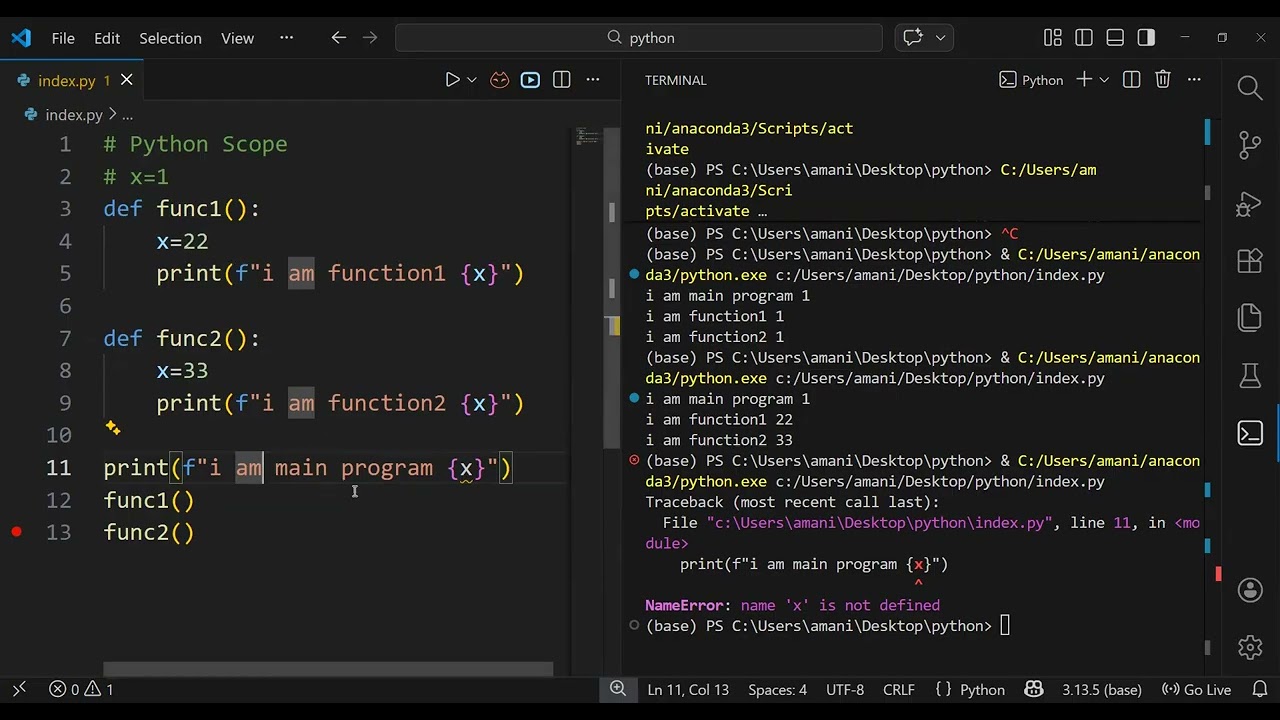Image resolution: width=1280 pixels, height=720 pixels.
Task: Open the overflow menu ellipsis in title bar
Action: (287, 38)
